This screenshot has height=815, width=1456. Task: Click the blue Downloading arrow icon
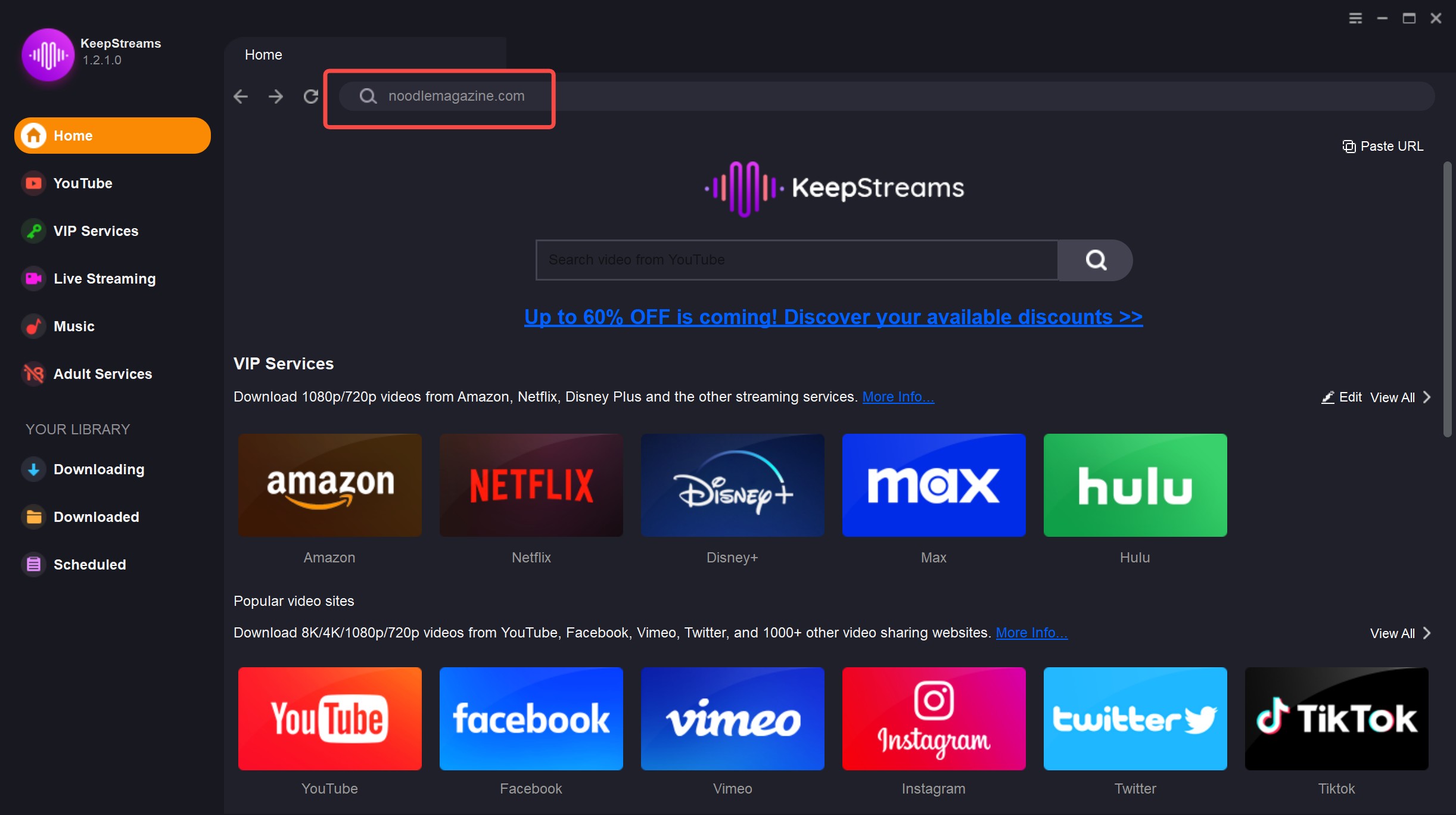(34, 469)
